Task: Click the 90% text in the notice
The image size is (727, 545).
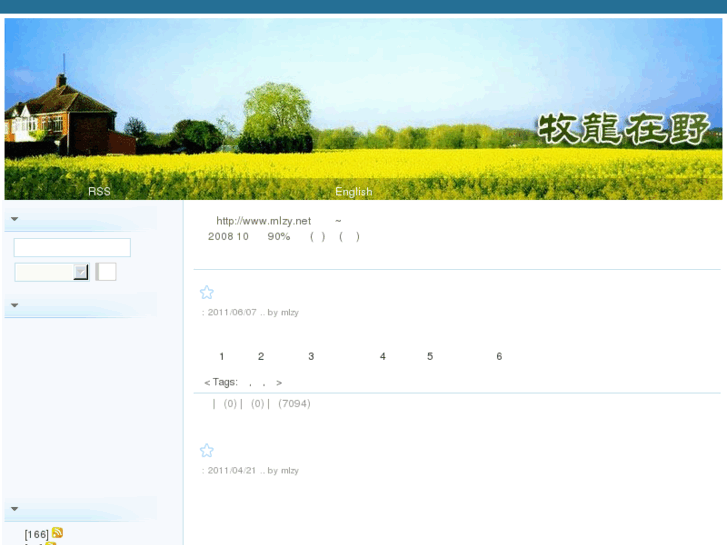Action: tap(279, 237)
